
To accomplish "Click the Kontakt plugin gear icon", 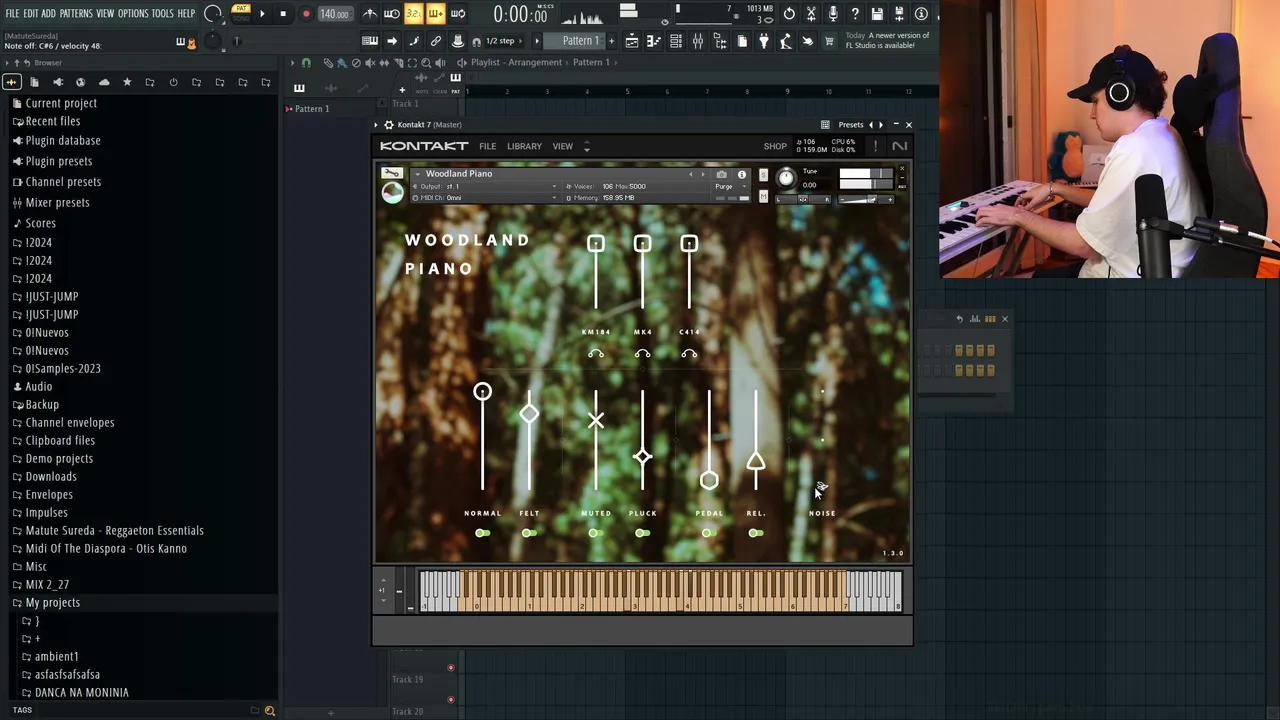I will 389,125.
